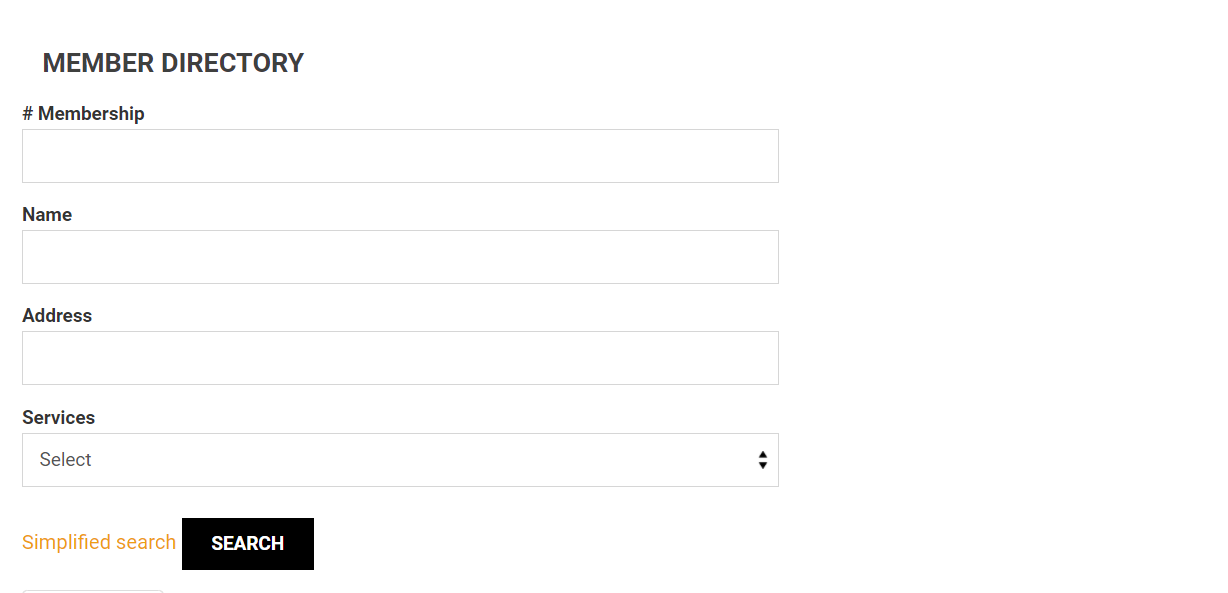1228x593 pixels.
Task: Click the black SEARCH button
Action: [248, 544]
